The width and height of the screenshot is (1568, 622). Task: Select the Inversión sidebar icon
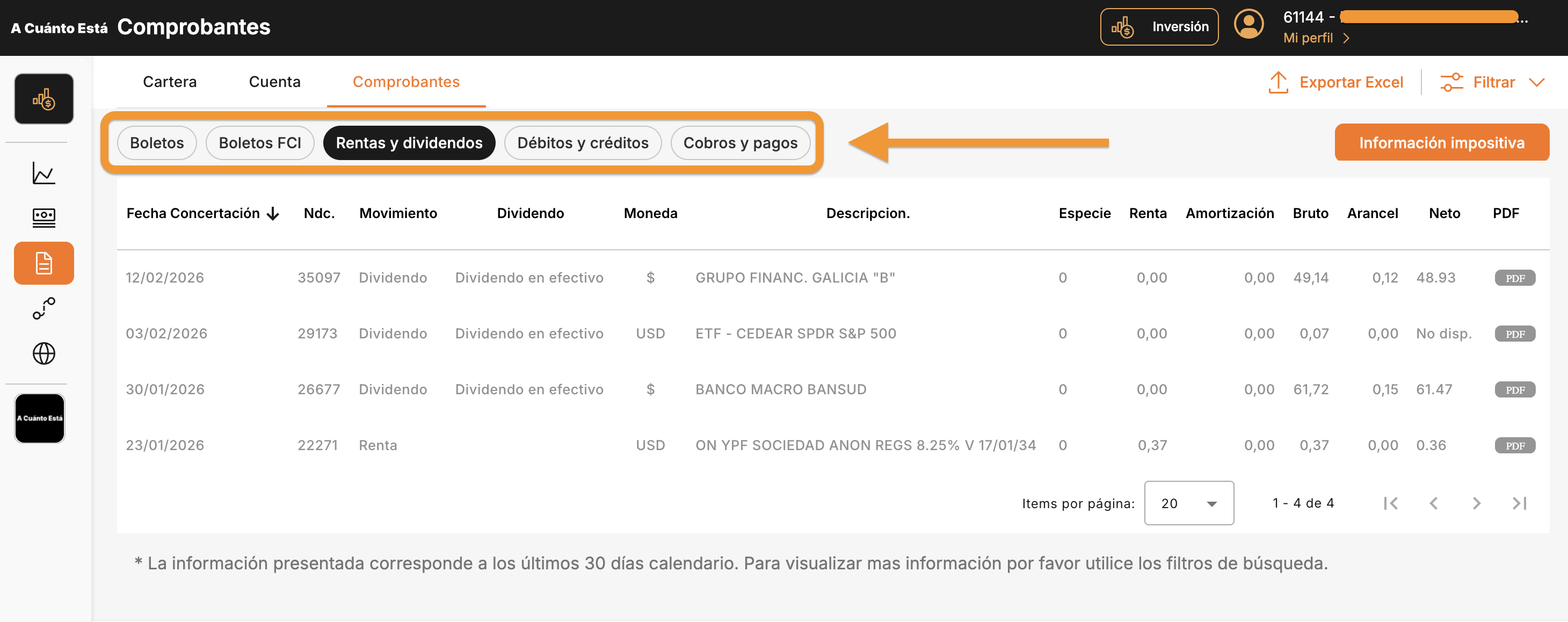click(43, 98)
